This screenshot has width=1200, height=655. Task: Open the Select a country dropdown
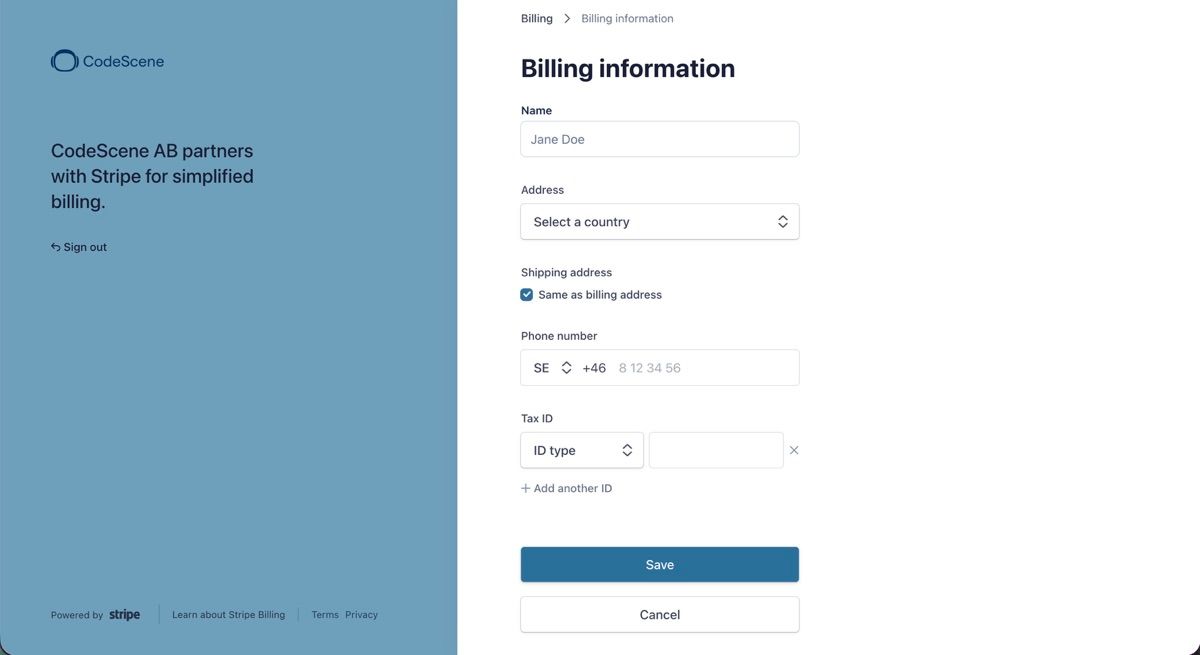click(x=660, y=222)
